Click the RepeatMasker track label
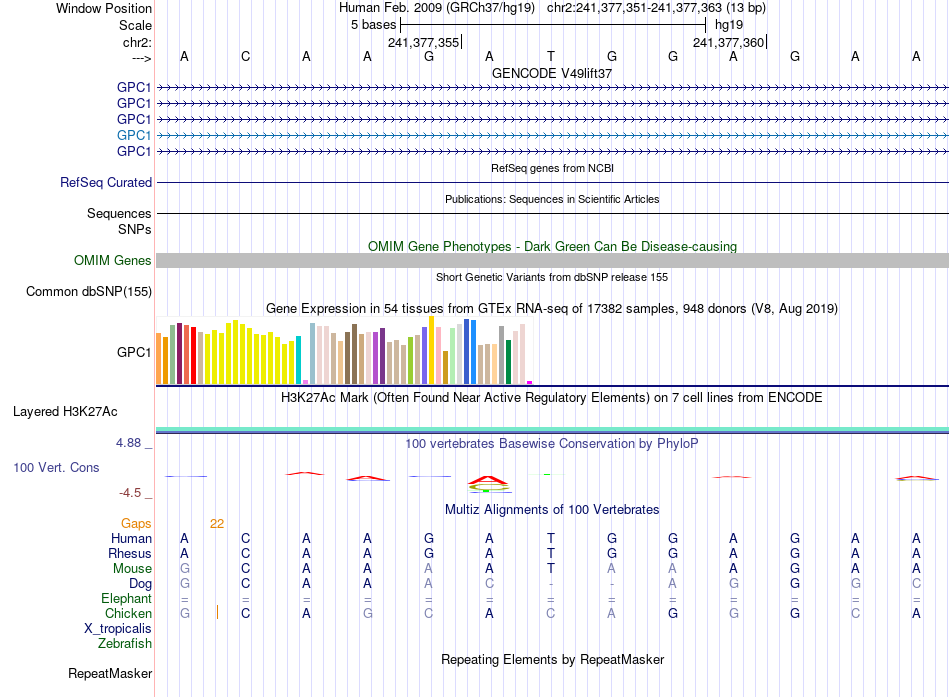Image resolution: width=950 pixels, height=697 pixels. point(110,673)
